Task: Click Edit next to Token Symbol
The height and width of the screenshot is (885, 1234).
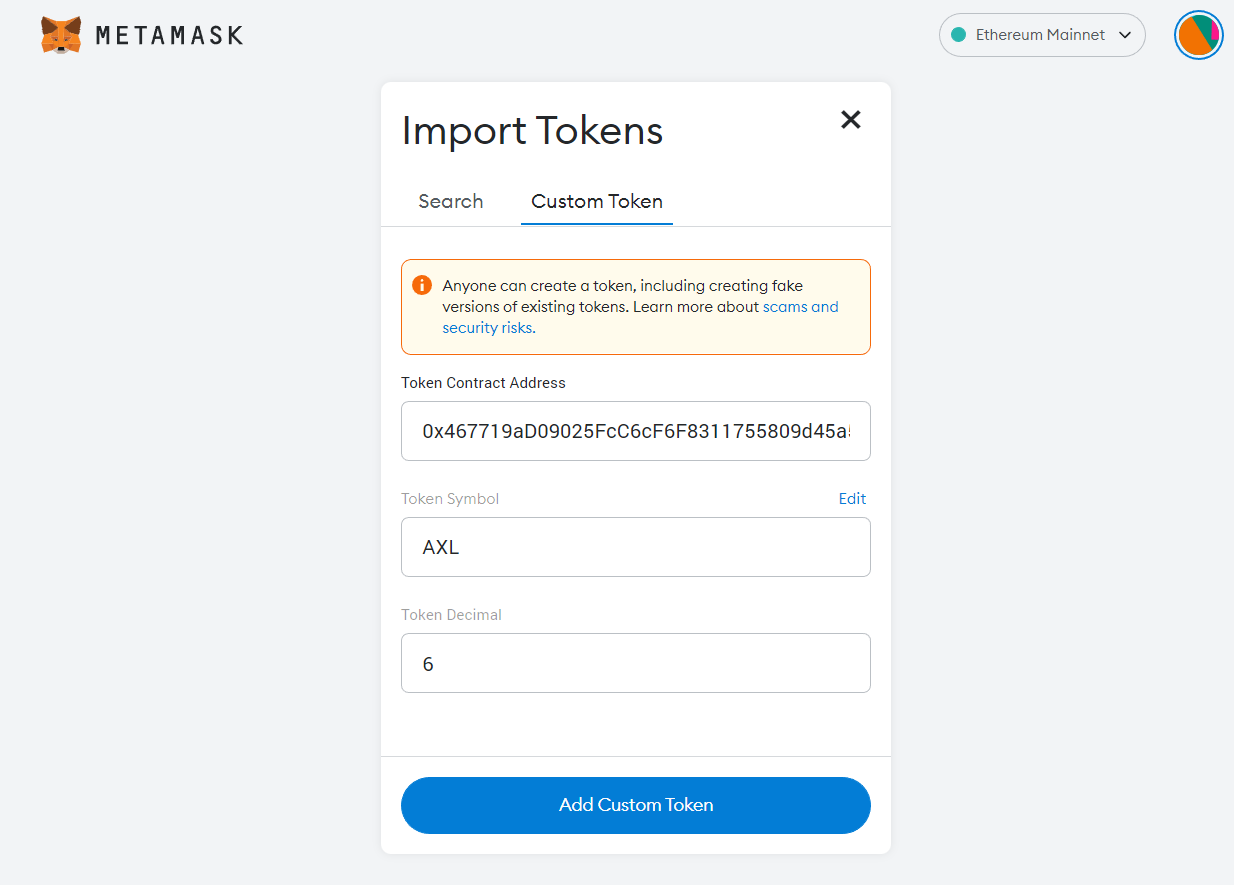Action: tap(852, 498)
